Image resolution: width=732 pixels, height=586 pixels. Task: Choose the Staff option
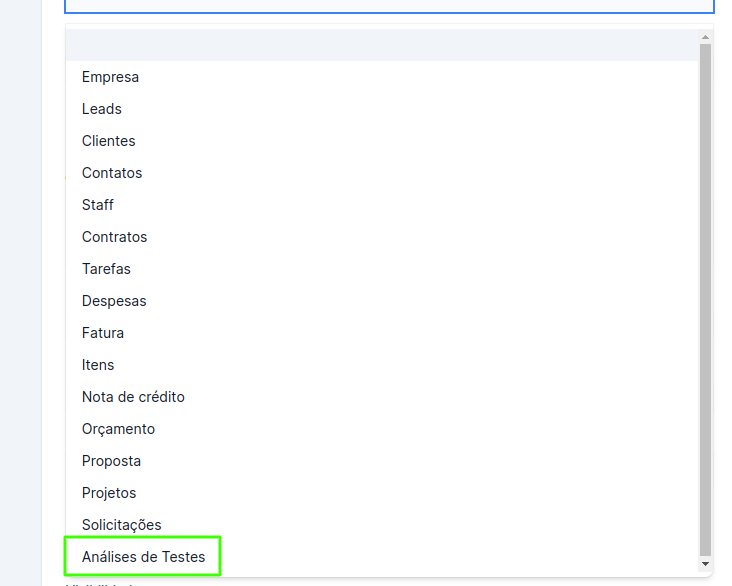pyautogui.click(x=98, y=205)
